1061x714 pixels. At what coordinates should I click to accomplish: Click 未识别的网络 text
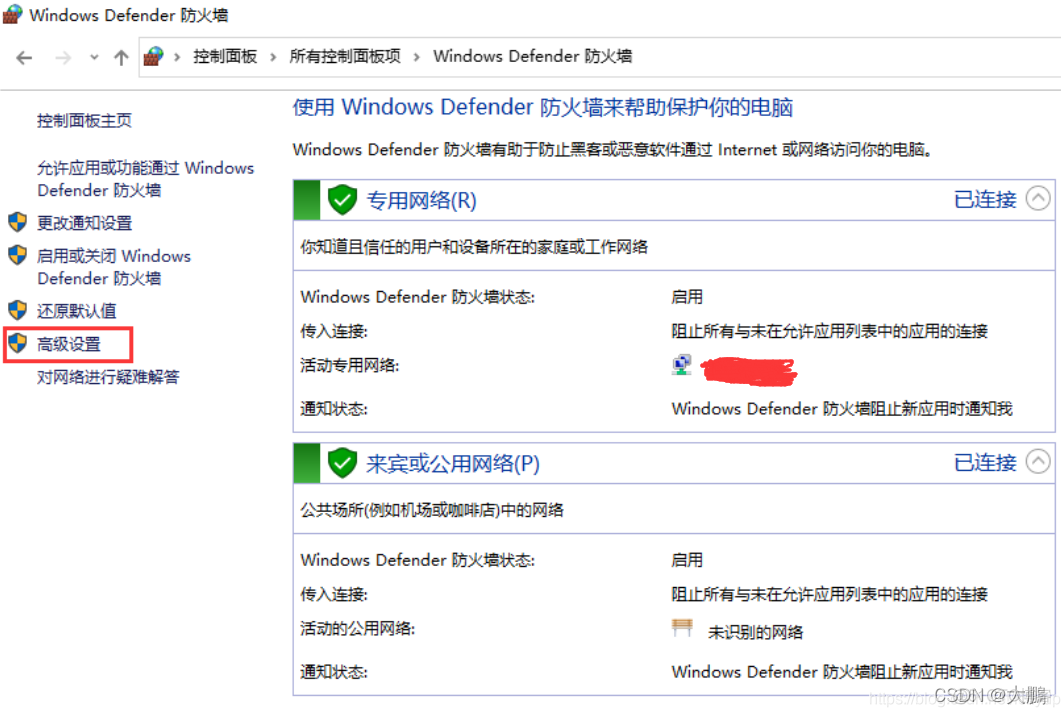click(x=755, y=632)
